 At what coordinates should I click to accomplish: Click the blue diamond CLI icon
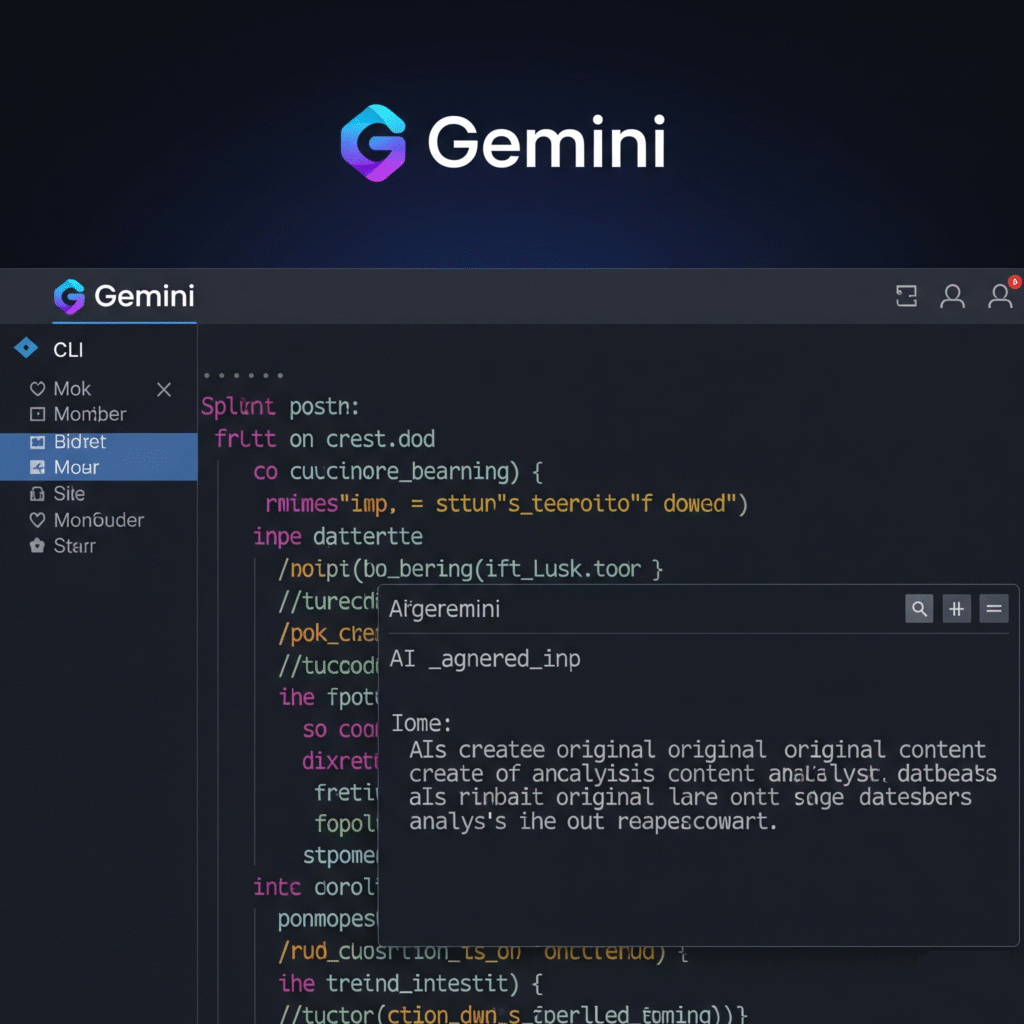pyautogui.click(x=26, y=348)
